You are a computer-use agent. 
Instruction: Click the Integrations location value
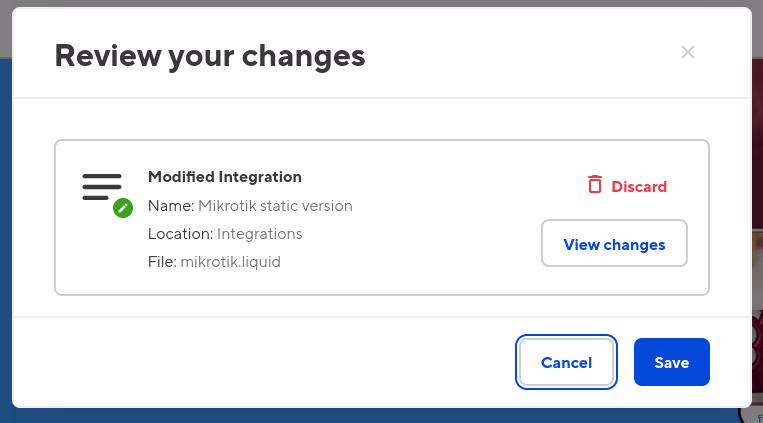click(x=261, y=234)
